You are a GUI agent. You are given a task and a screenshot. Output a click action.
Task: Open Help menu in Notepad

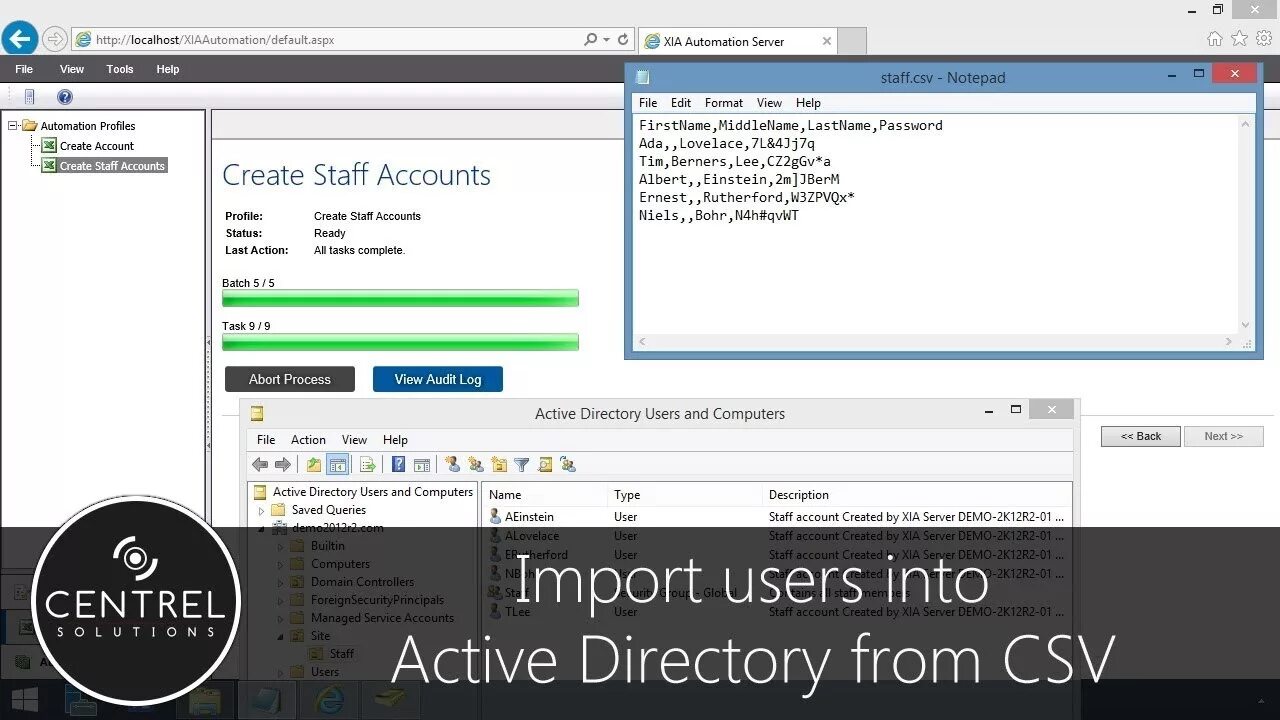[x=808, y=103]
